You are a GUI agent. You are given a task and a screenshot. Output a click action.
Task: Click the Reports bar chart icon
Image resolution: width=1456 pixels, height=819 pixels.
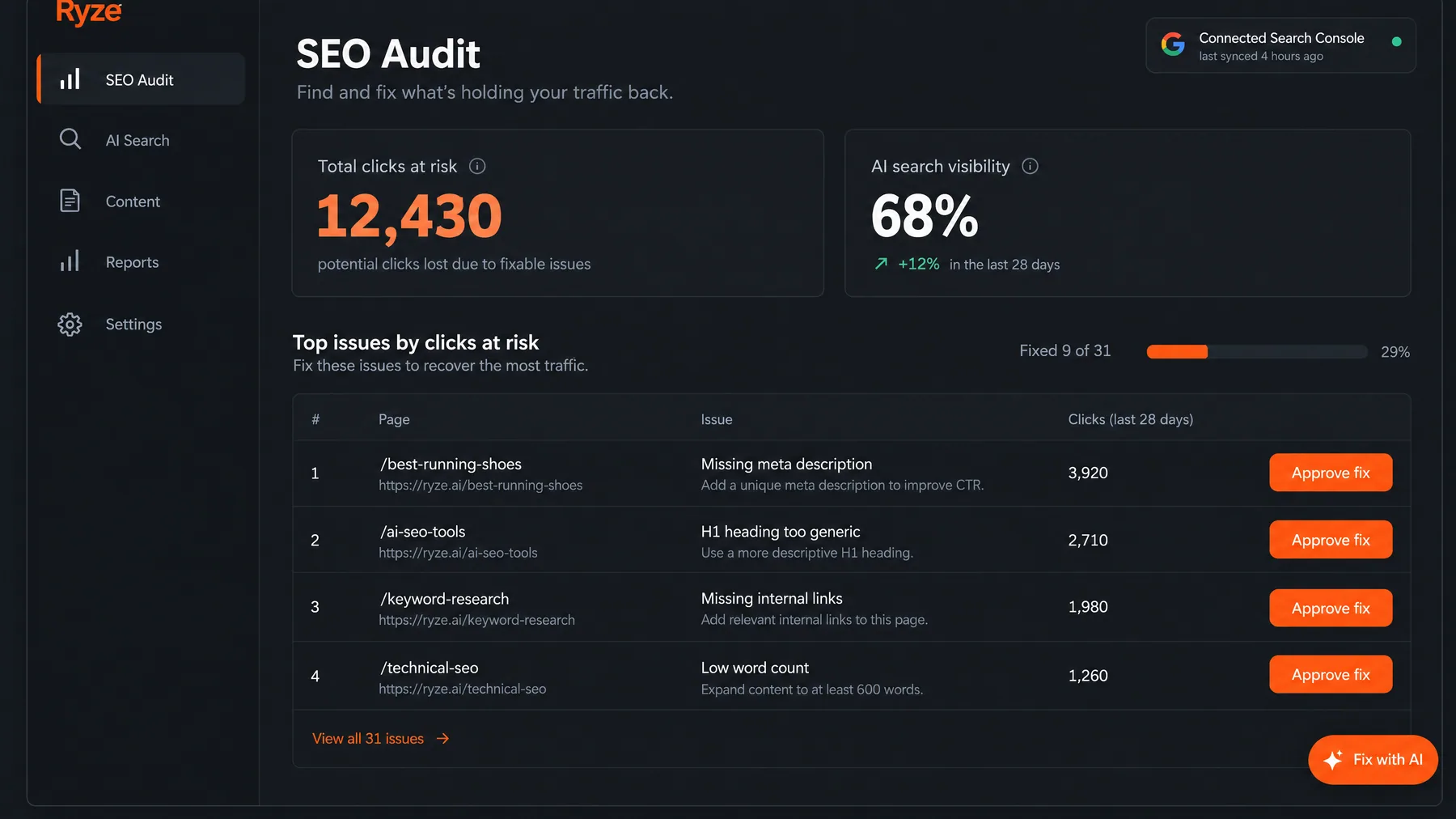[70, 261]
